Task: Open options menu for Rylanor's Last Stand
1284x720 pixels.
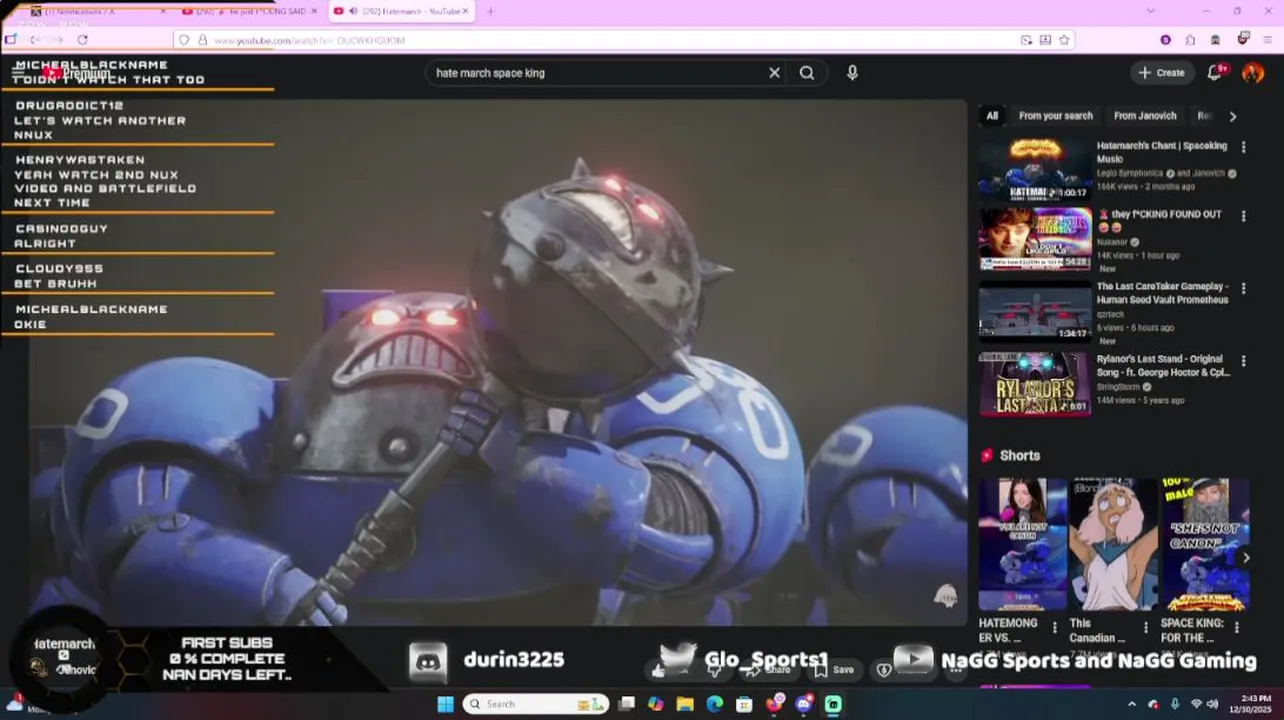Action: tap(1243, 361)
